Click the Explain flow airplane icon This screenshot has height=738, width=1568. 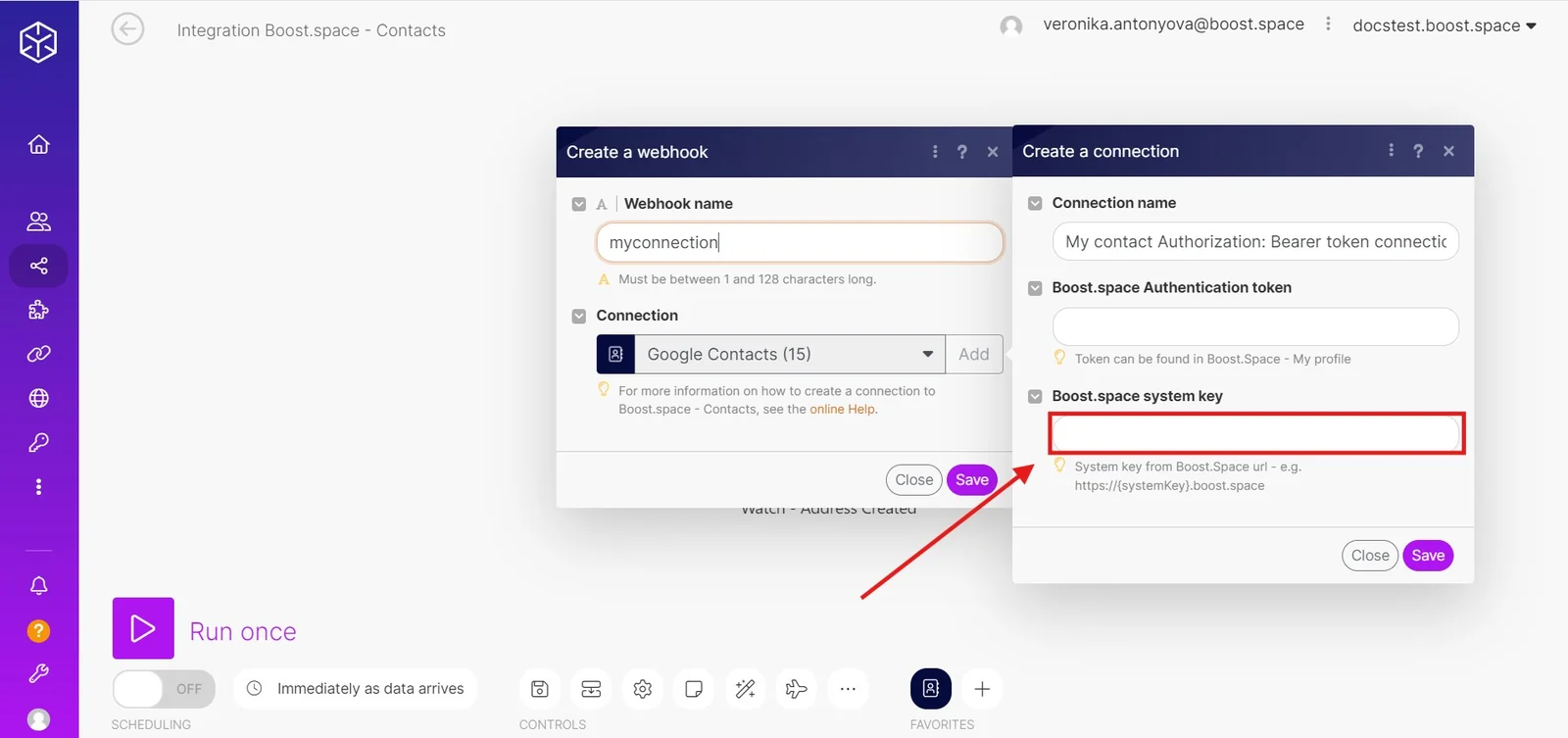tap(797, 689)
